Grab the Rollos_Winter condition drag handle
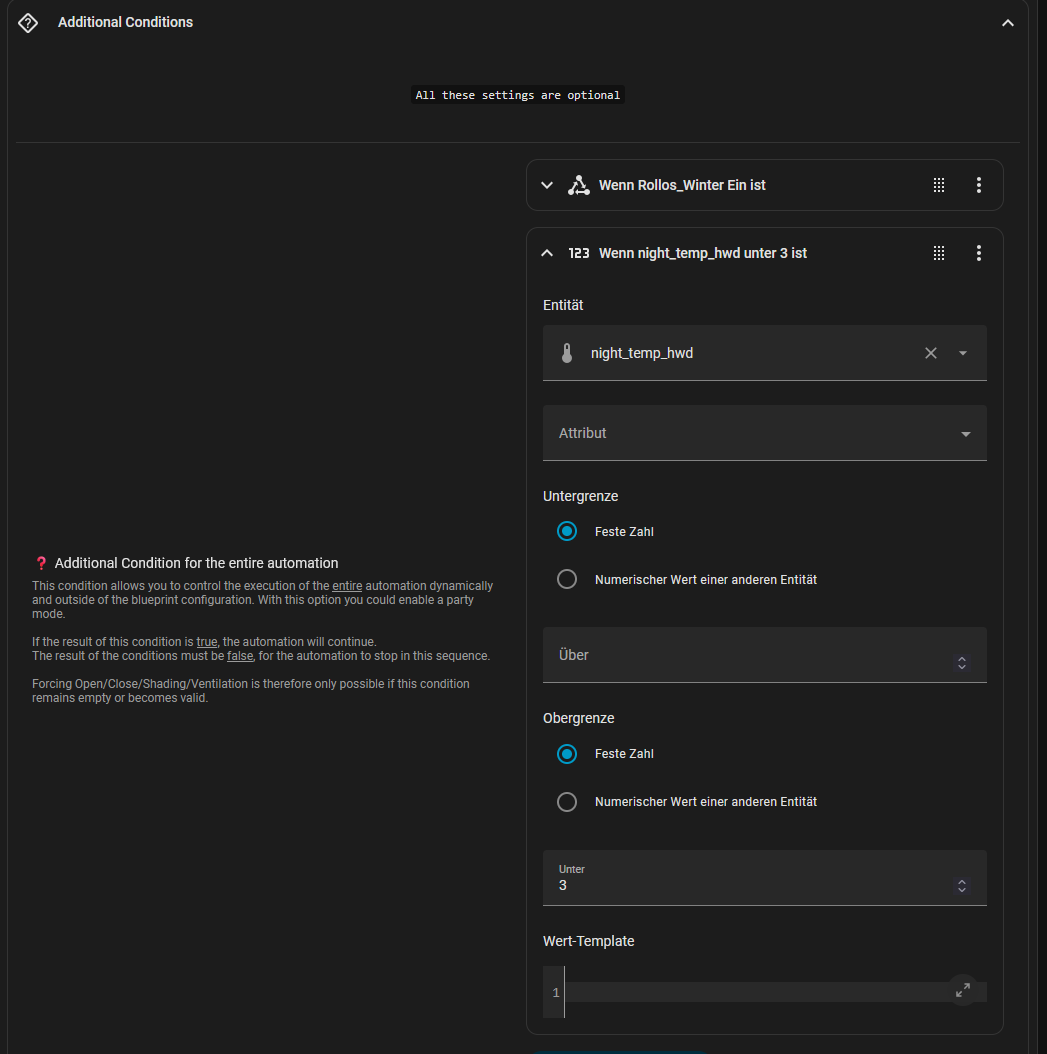Screen dimensions: 1047x1054 [939, 185]
